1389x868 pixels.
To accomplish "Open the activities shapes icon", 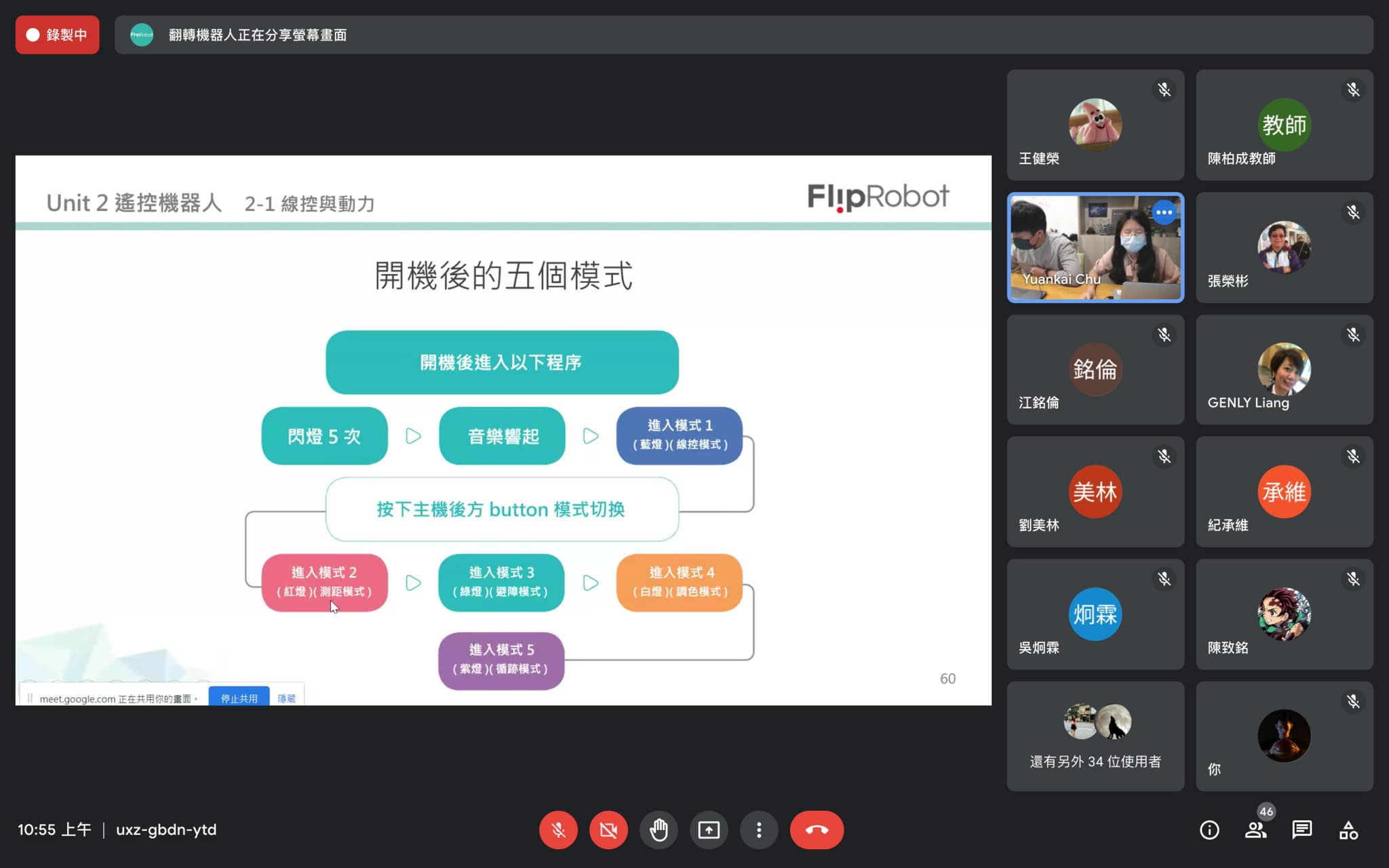I will [1348, 829].
